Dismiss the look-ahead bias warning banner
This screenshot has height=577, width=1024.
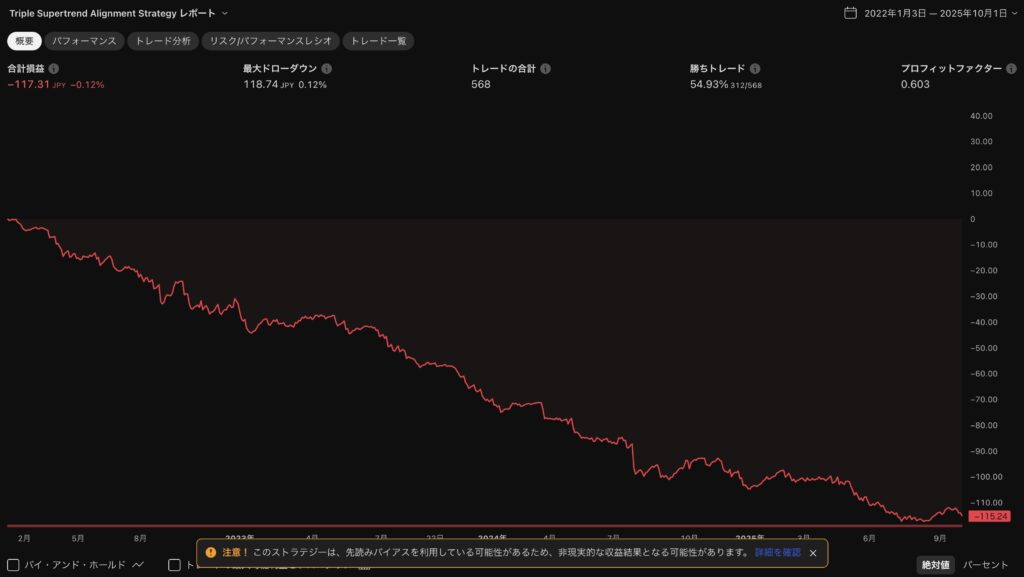coord(813,553)
